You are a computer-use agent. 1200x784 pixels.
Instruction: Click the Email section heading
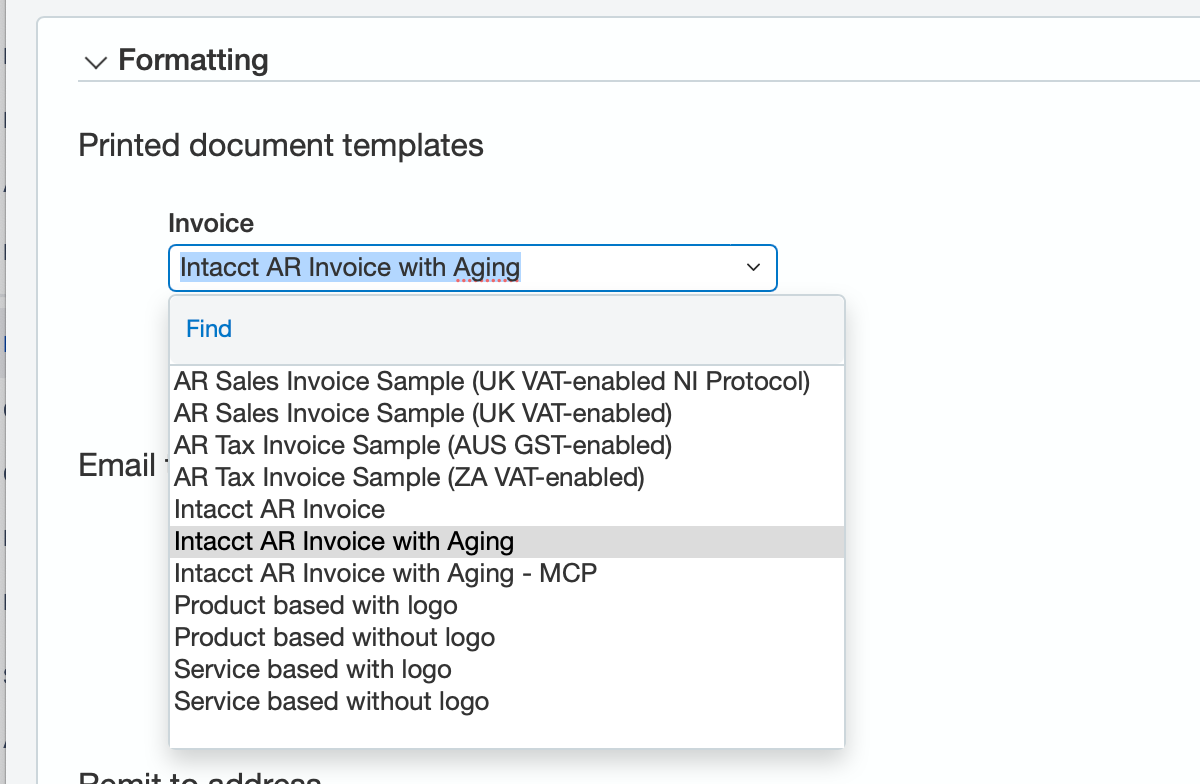tap(117, 465)
